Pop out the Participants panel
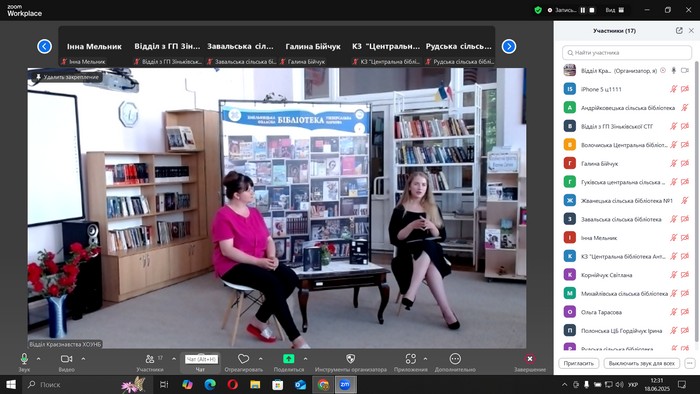Screen dimensions: 700x394 pos(679,30)
